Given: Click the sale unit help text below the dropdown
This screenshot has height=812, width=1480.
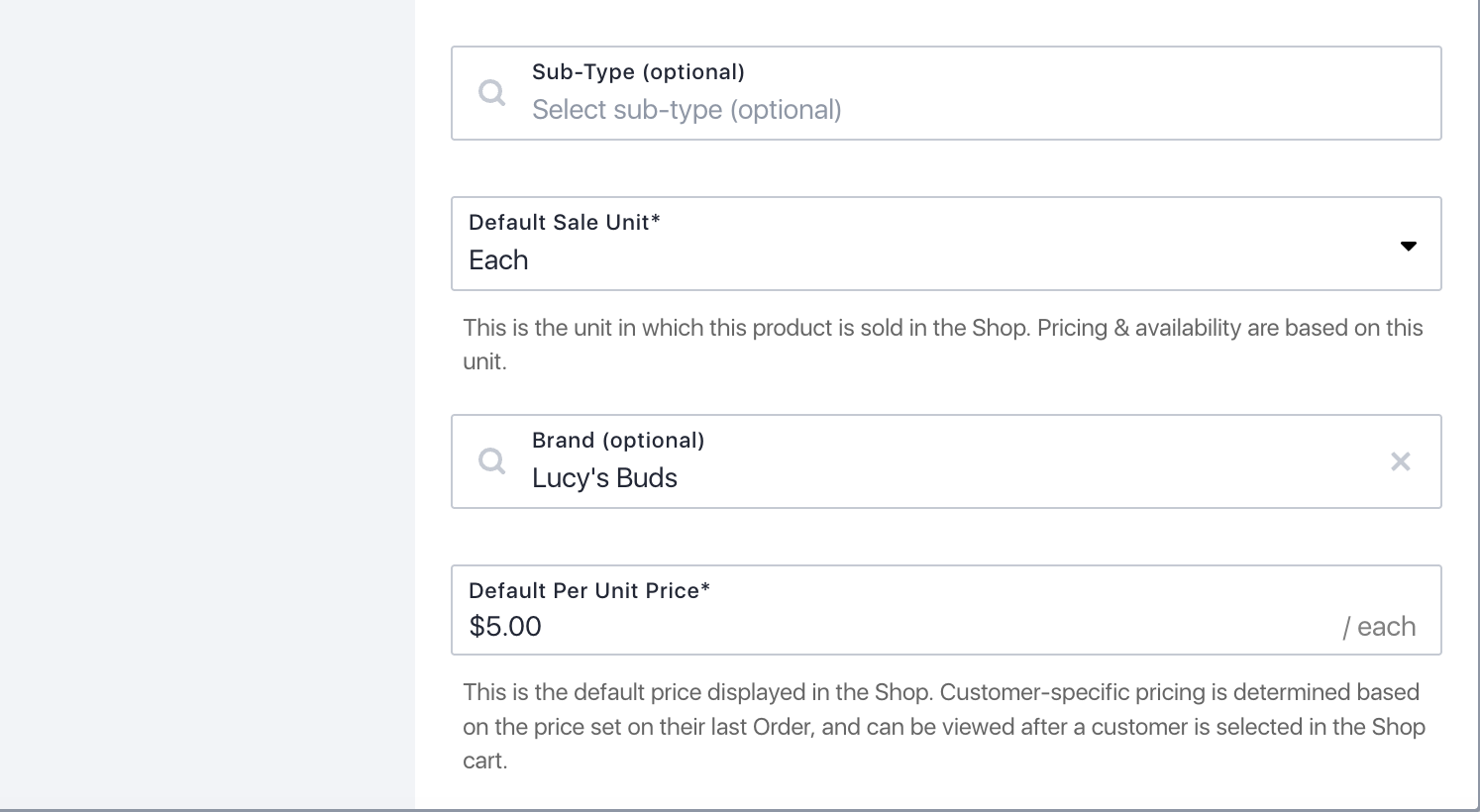Looking at the screenshot, I should [x=942, y=345].
